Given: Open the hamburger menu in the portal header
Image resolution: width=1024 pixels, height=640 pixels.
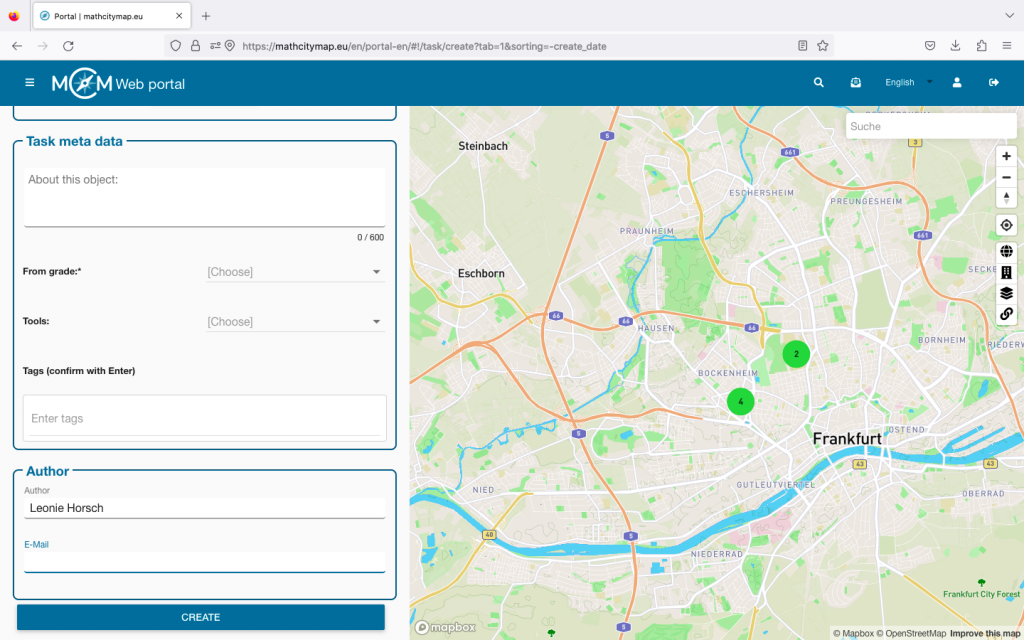Looking at the screenshot, I should click(x=29, y=83).
